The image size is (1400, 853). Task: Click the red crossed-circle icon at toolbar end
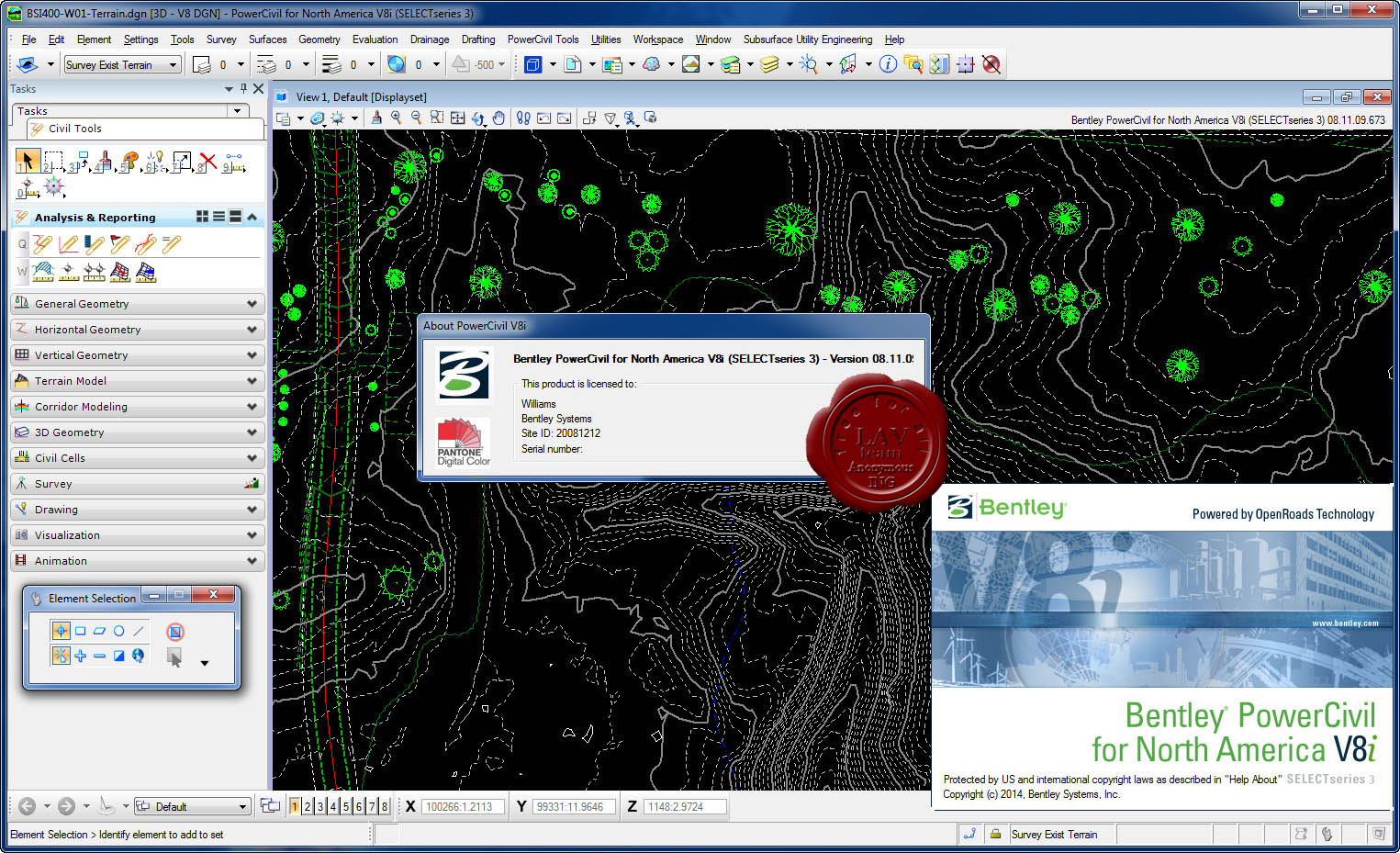pos(991,64)
